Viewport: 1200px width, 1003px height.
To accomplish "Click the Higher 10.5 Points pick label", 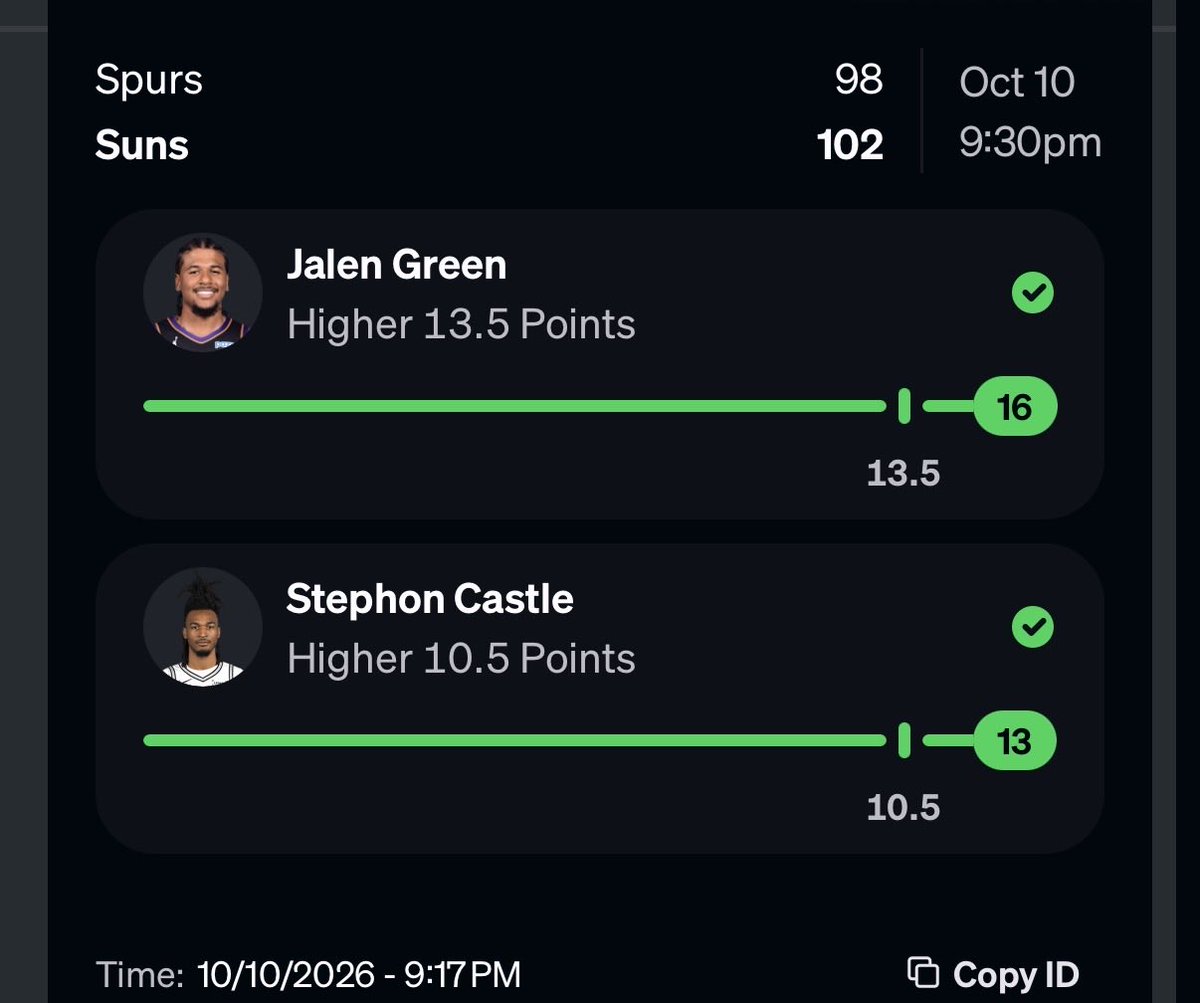I will 461,659.
